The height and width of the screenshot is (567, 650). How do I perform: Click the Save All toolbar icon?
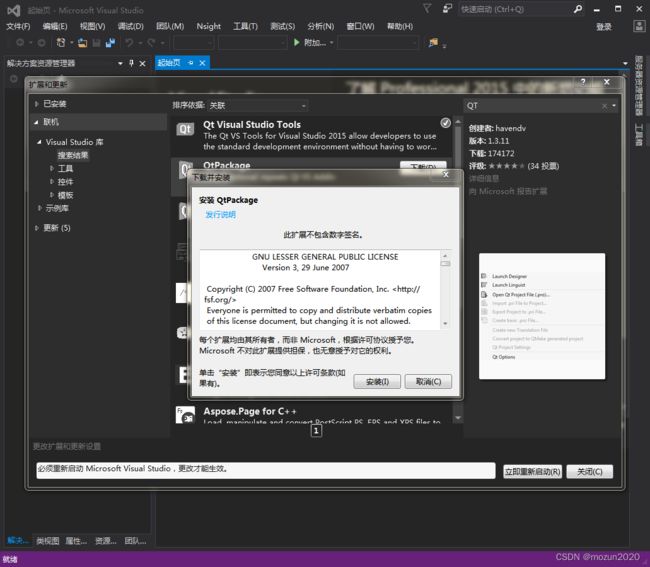(110, 43)
